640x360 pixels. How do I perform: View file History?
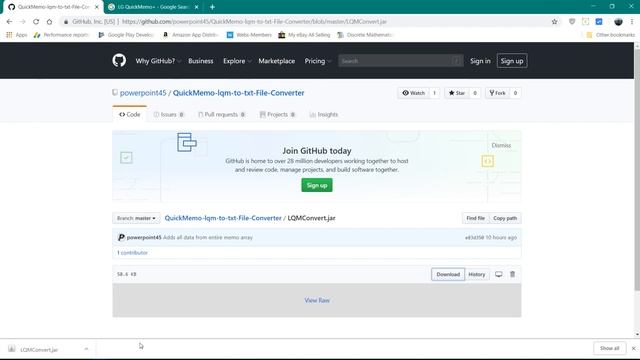point(477,274)
